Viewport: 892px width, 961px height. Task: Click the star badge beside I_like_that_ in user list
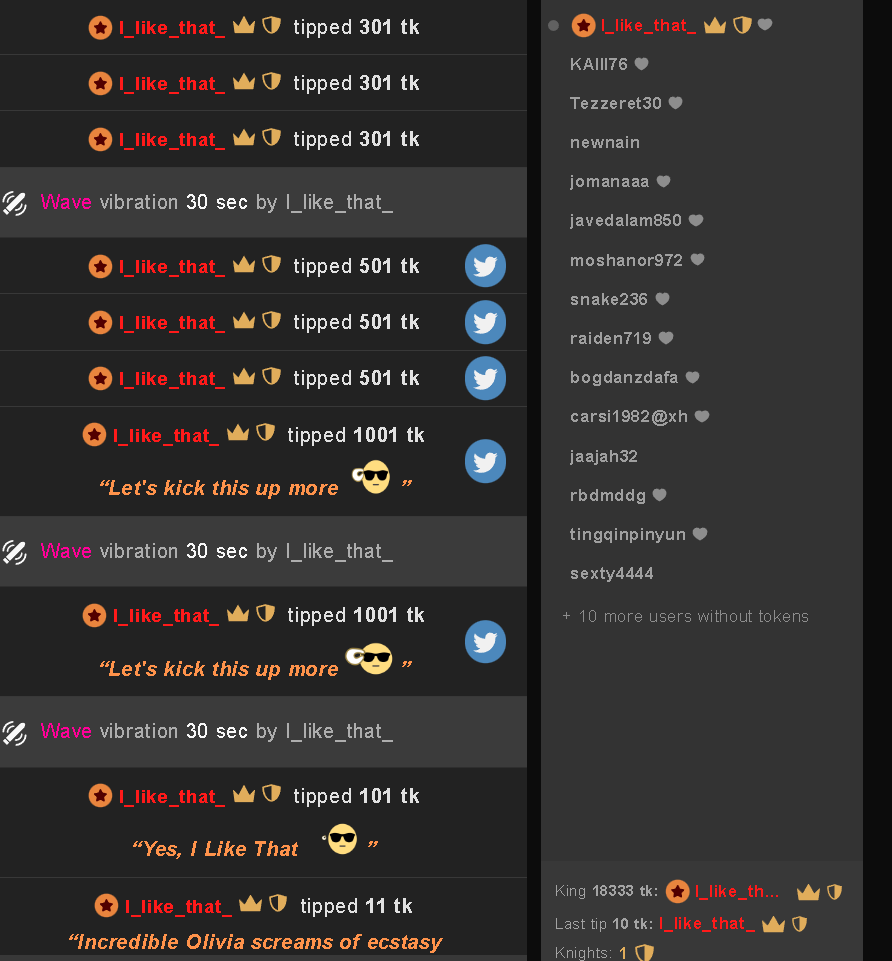pyautogui.click(x=583, y=26)
